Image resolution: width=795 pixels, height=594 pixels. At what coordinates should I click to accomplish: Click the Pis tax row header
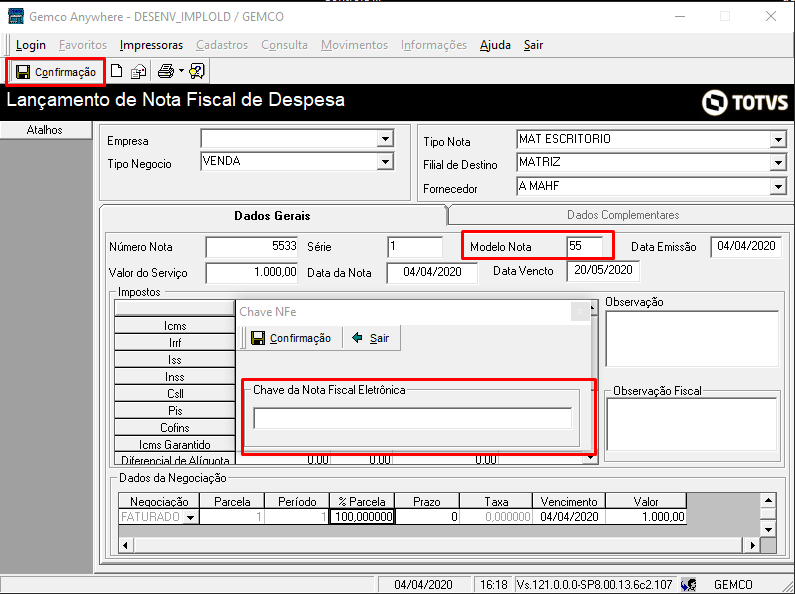pos(175,411)
